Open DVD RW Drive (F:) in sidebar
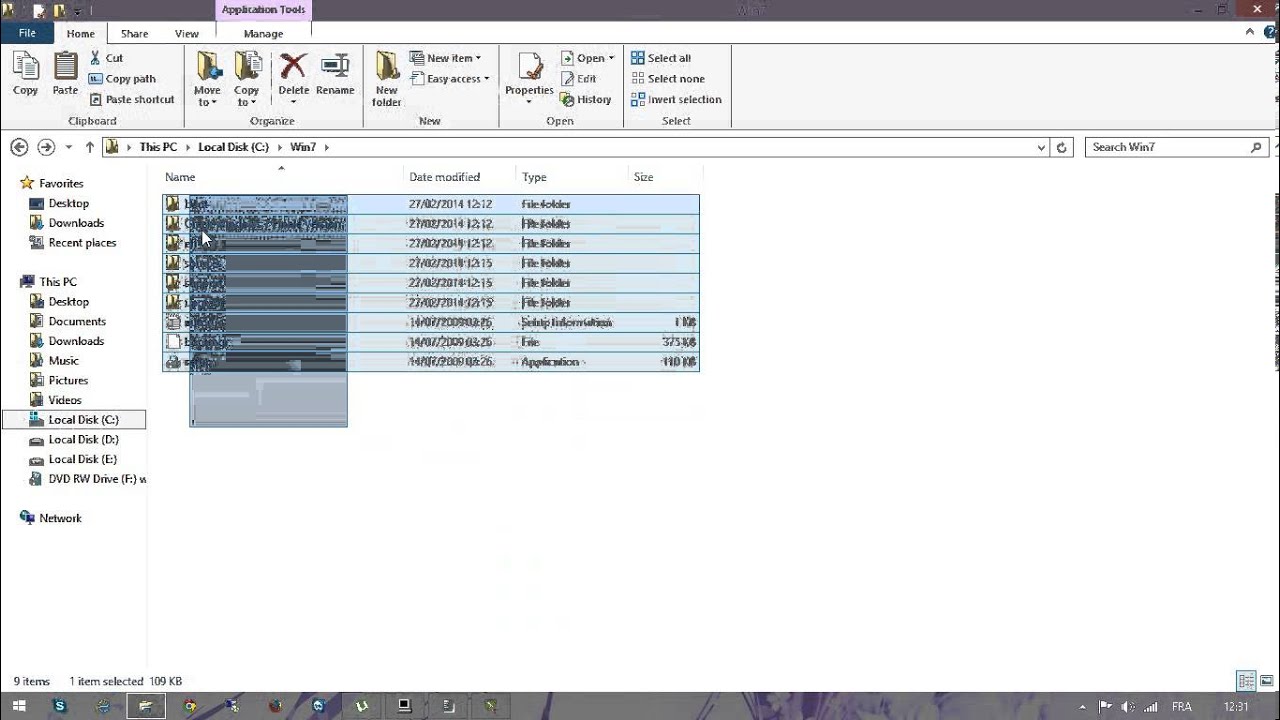1280x720 pixels. 88,479
